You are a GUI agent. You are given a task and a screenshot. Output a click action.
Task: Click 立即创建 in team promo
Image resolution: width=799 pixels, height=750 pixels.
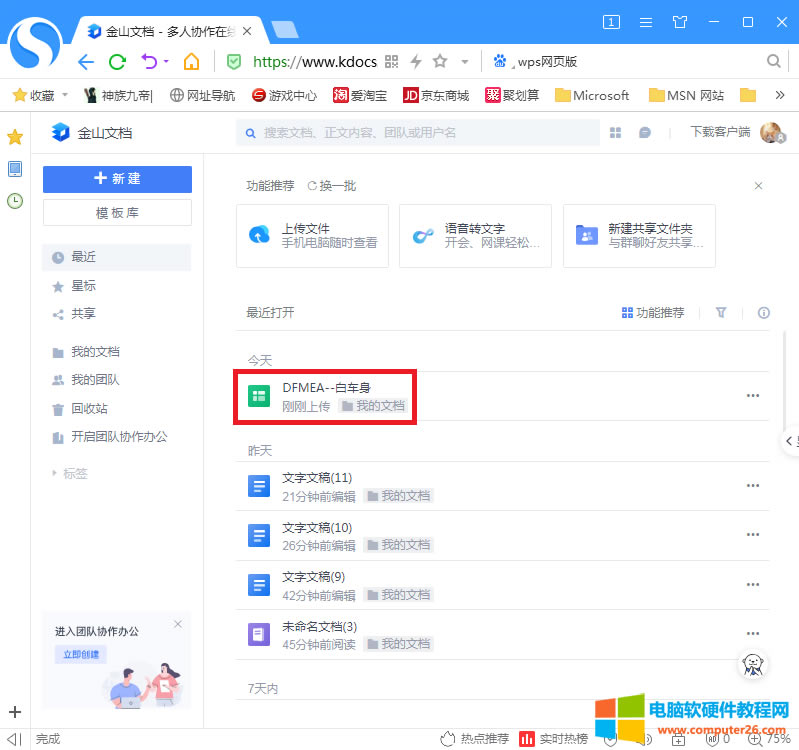coord(80,654)
